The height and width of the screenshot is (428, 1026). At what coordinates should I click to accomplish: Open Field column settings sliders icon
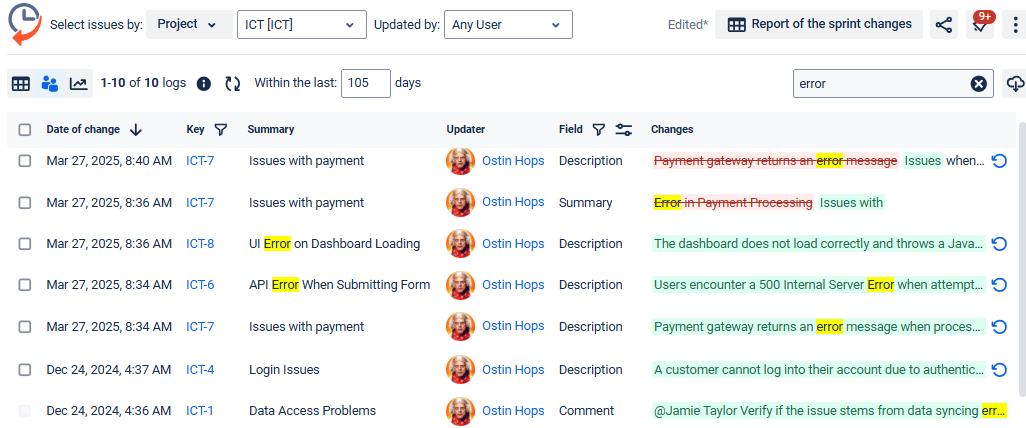point(624,130)
